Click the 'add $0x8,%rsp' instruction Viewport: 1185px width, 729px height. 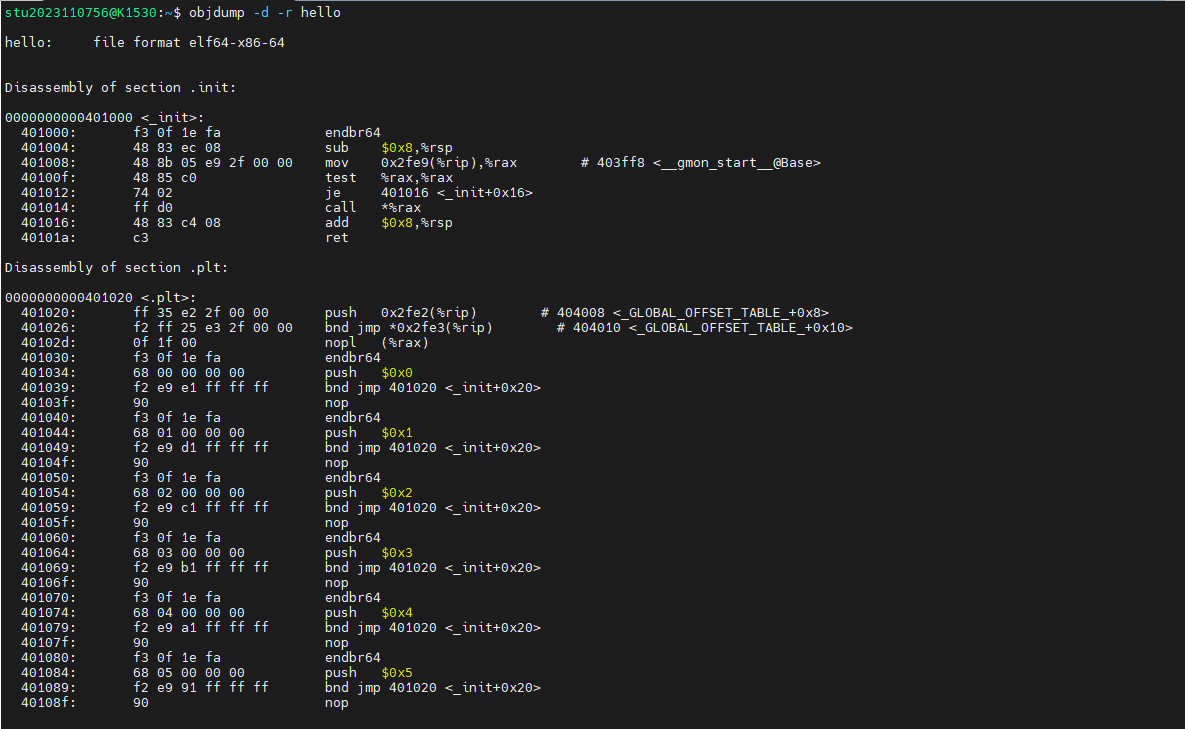[388, 223]
